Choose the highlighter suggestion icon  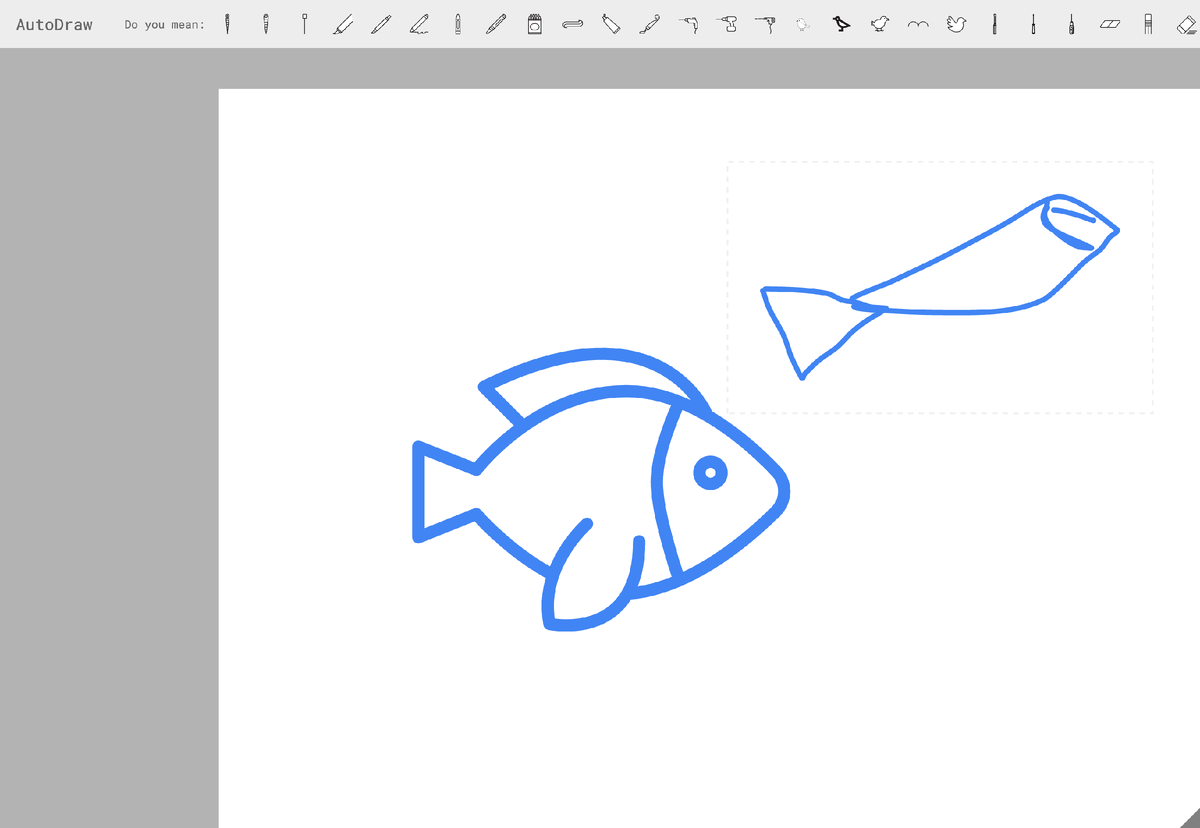(x=341, y=24)
